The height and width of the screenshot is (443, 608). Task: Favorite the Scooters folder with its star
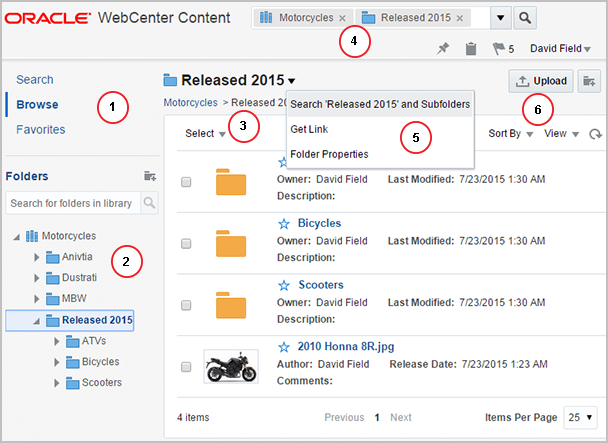pos(284,286)
